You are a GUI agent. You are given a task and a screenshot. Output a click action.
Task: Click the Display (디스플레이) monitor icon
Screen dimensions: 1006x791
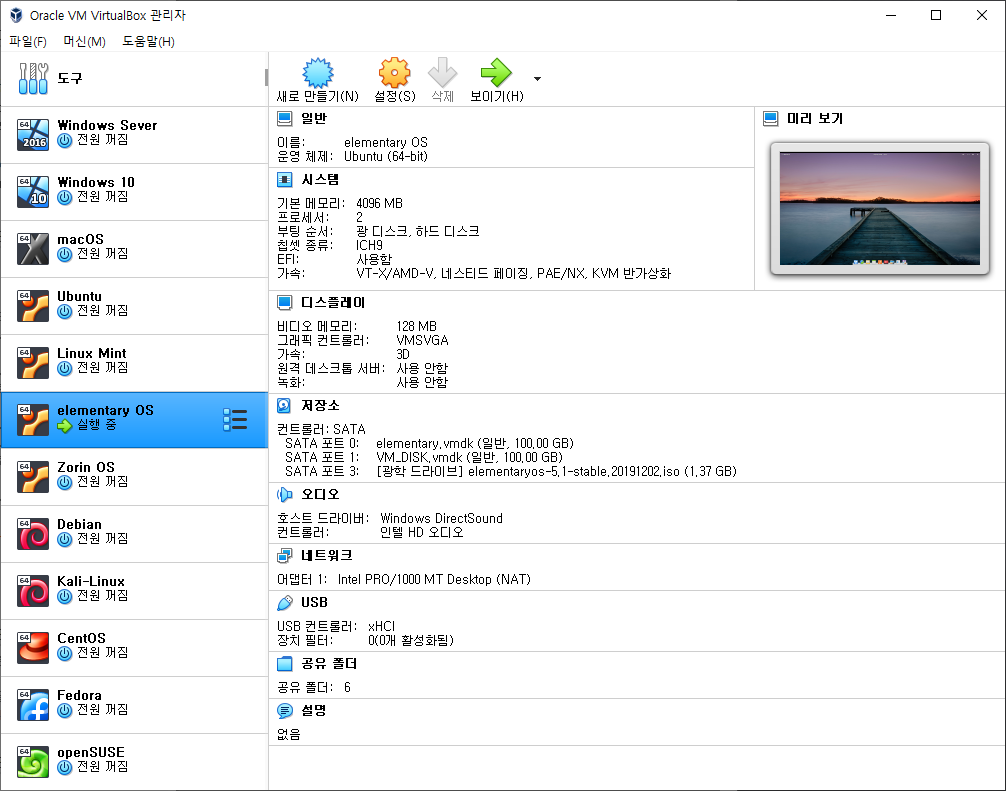[284, 302]
